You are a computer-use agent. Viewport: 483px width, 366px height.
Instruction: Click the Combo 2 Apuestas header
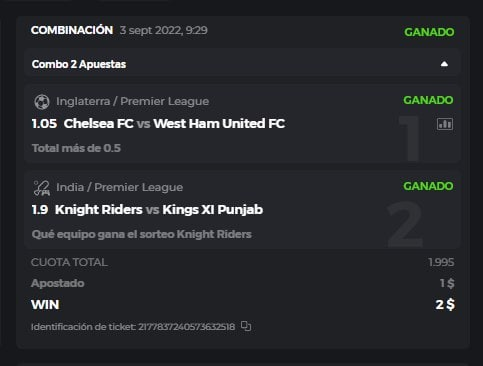[x=242, y=64]
